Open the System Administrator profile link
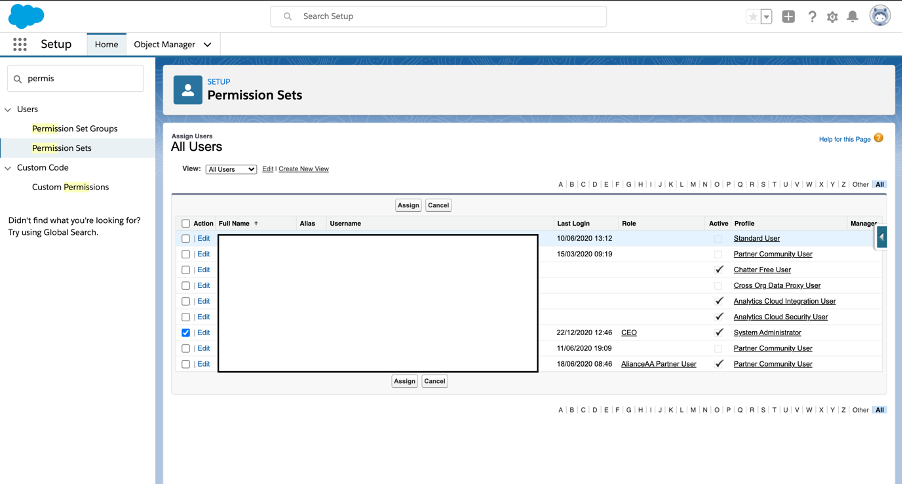Image resolution: width=902 pixels, height=484 pixels. click(x=767, y=333)
